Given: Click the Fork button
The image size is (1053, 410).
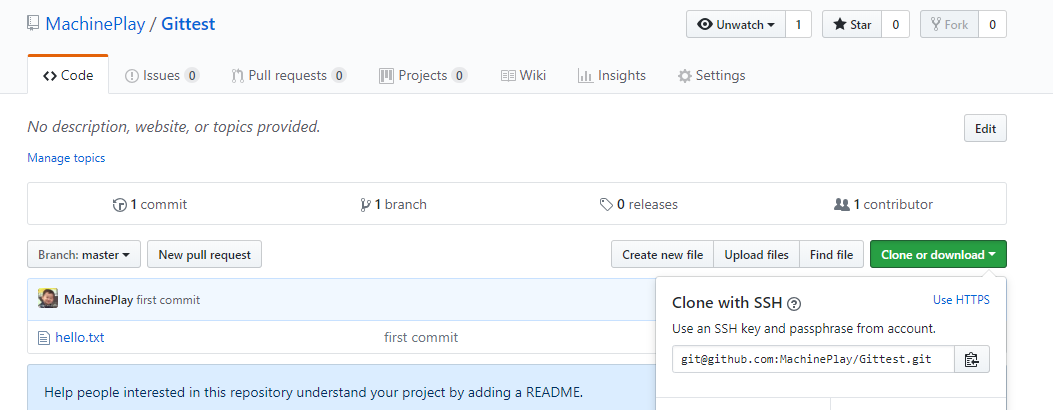Looking at the screenshot, I should click(x=949, y=24).
